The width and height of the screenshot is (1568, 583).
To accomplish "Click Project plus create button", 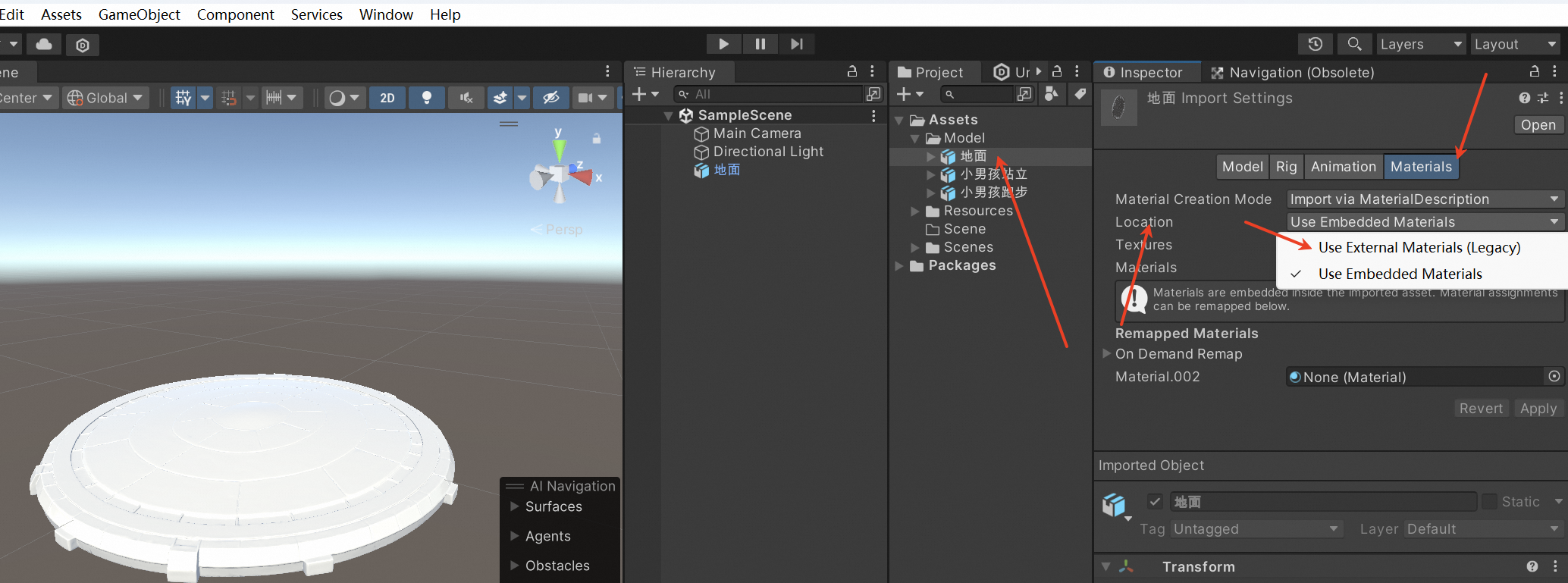I will pos(911,94).
